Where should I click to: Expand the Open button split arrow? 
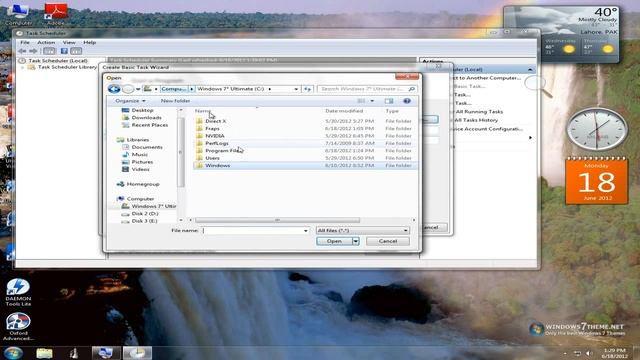tap(356, 241)
